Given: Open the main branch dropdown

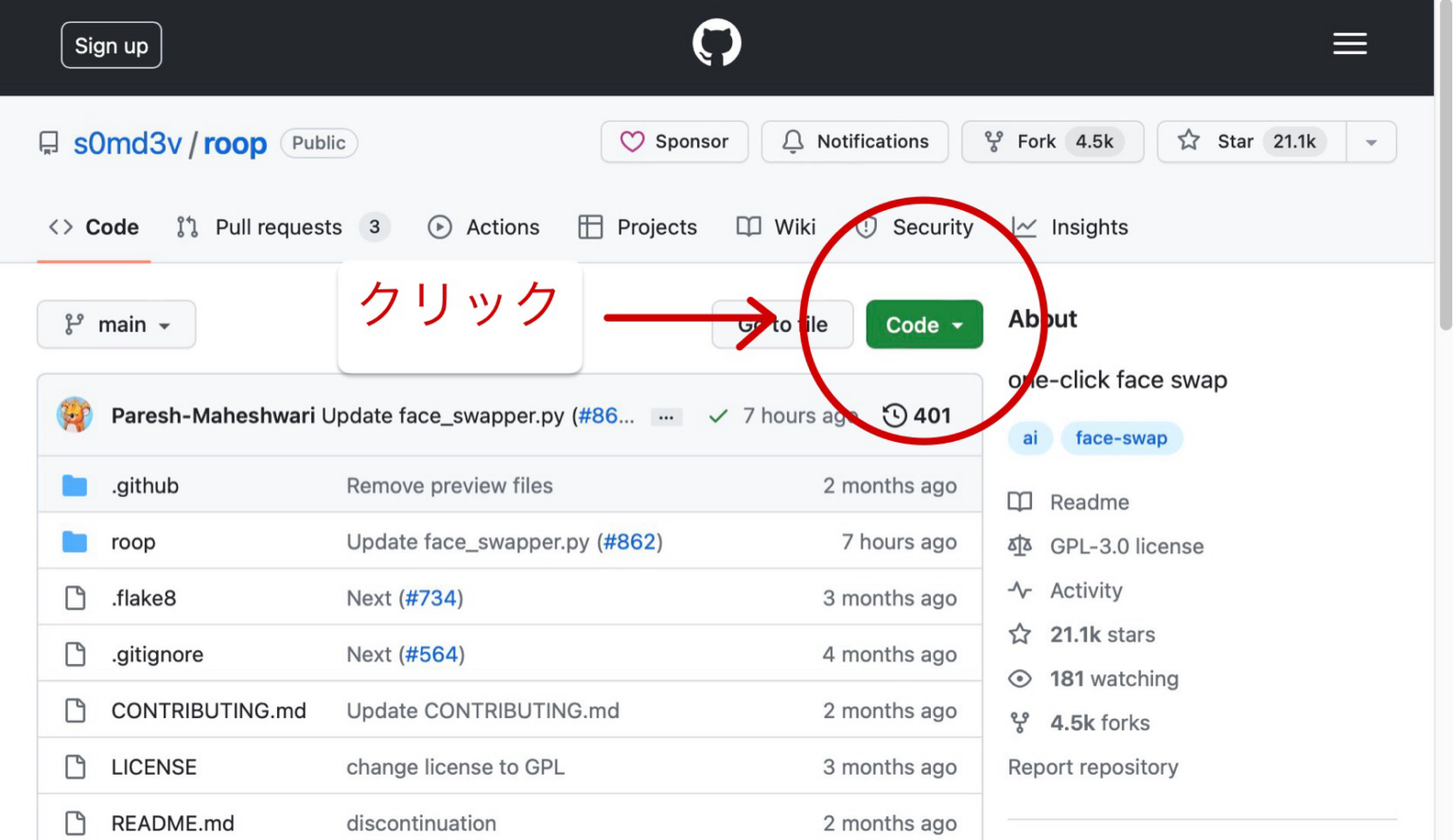Looking at the screenshot, I should (x=116, y=324).
